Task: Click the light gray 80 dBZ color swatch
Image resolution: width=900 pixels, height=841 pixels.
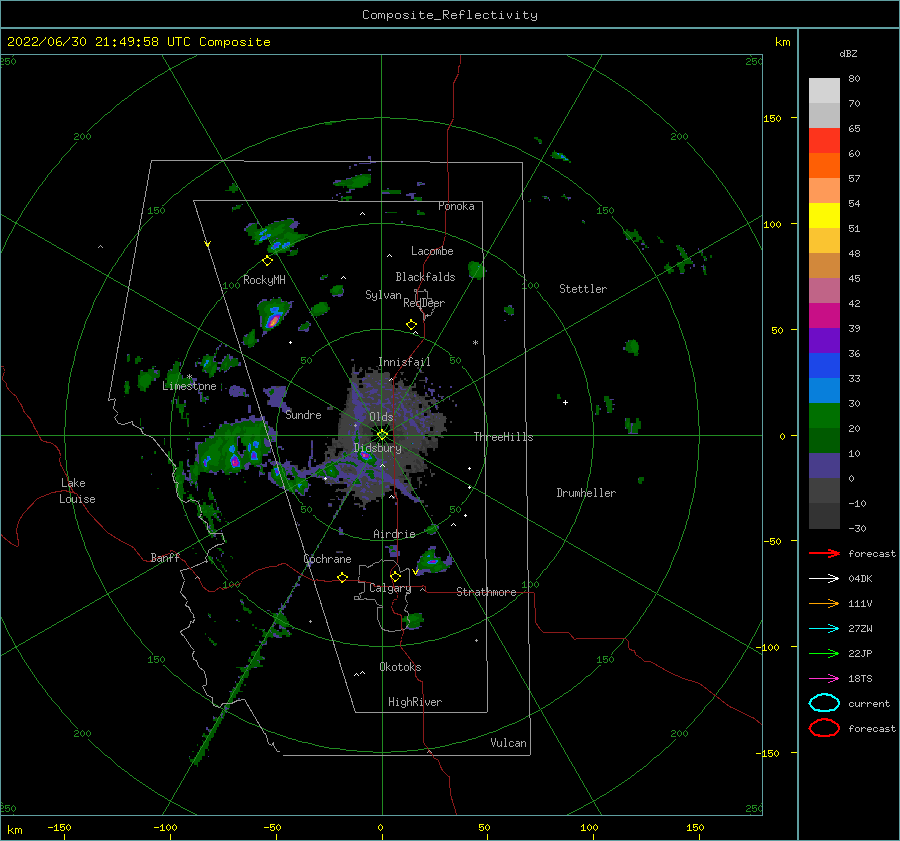Action: pos(824,91)
